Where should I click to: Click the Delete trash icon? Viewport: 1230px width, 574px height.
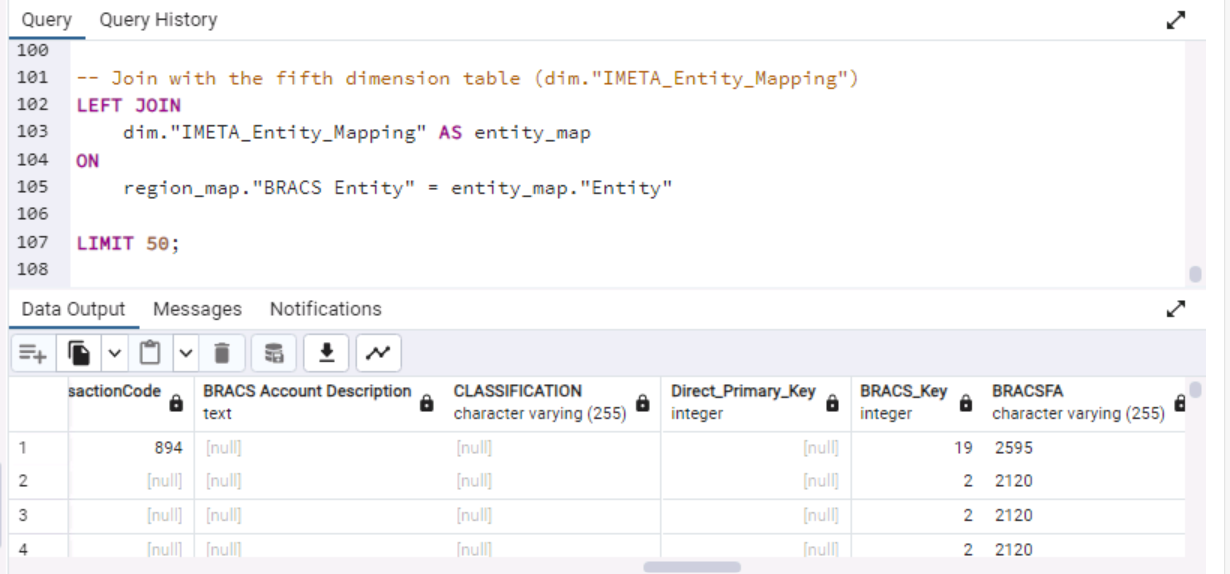(x=222, y=352)
